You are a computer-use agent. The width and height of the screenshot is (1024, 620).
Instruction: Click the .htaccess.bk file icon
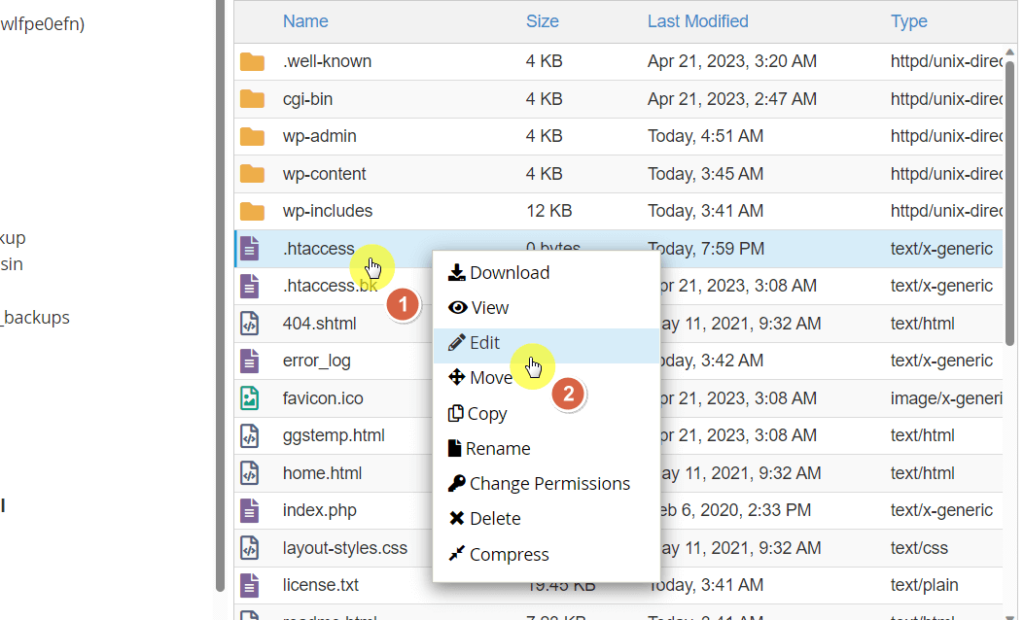[249, 286]
